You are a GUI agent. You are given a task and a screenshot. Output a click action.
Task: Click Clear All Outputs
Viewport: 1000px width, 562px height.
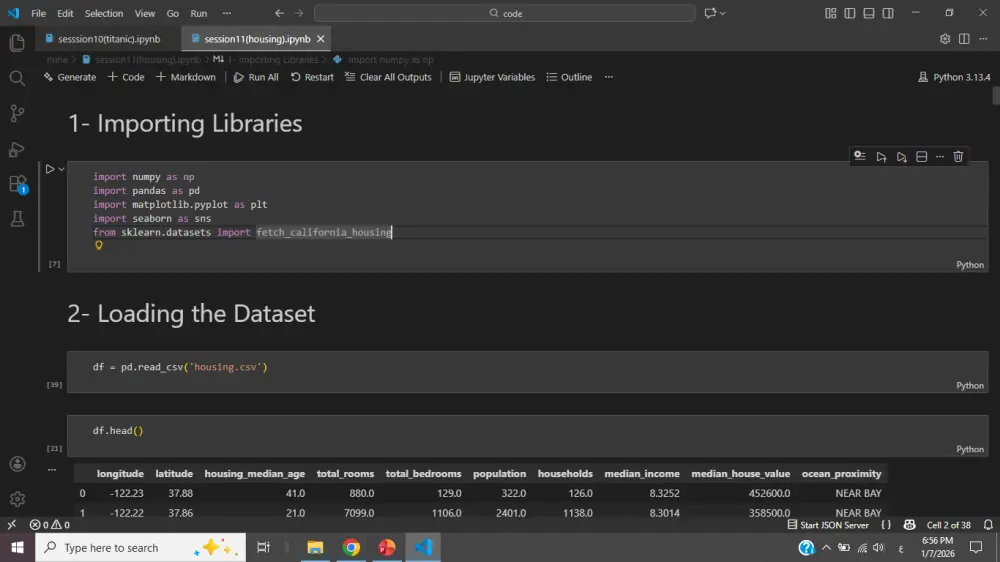(x=388, y=77)
